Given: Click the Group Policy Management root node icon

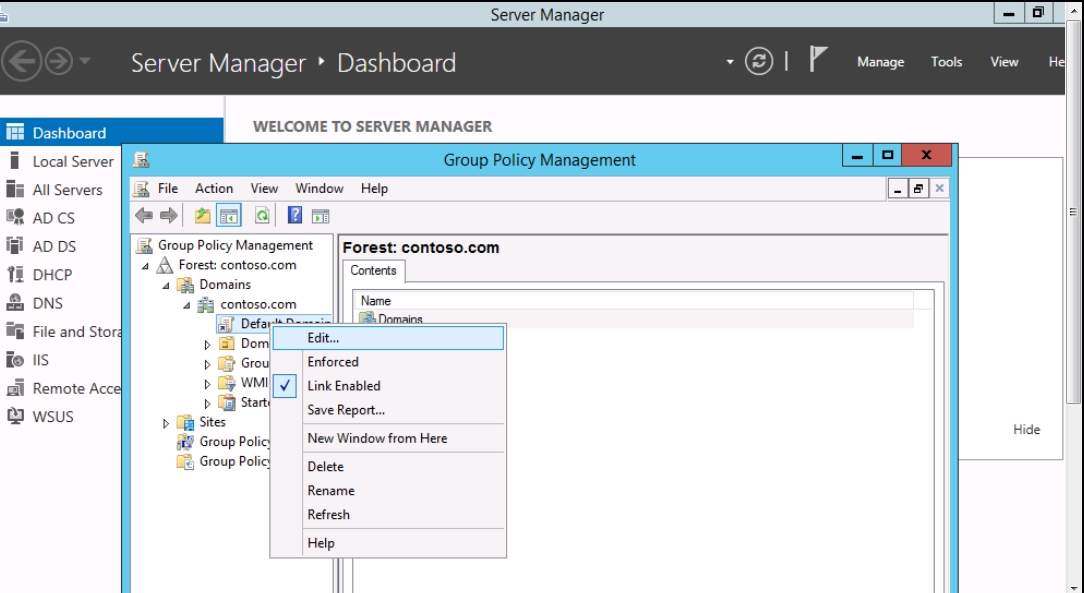Looking at the screenshot, I should coord(144,245).
